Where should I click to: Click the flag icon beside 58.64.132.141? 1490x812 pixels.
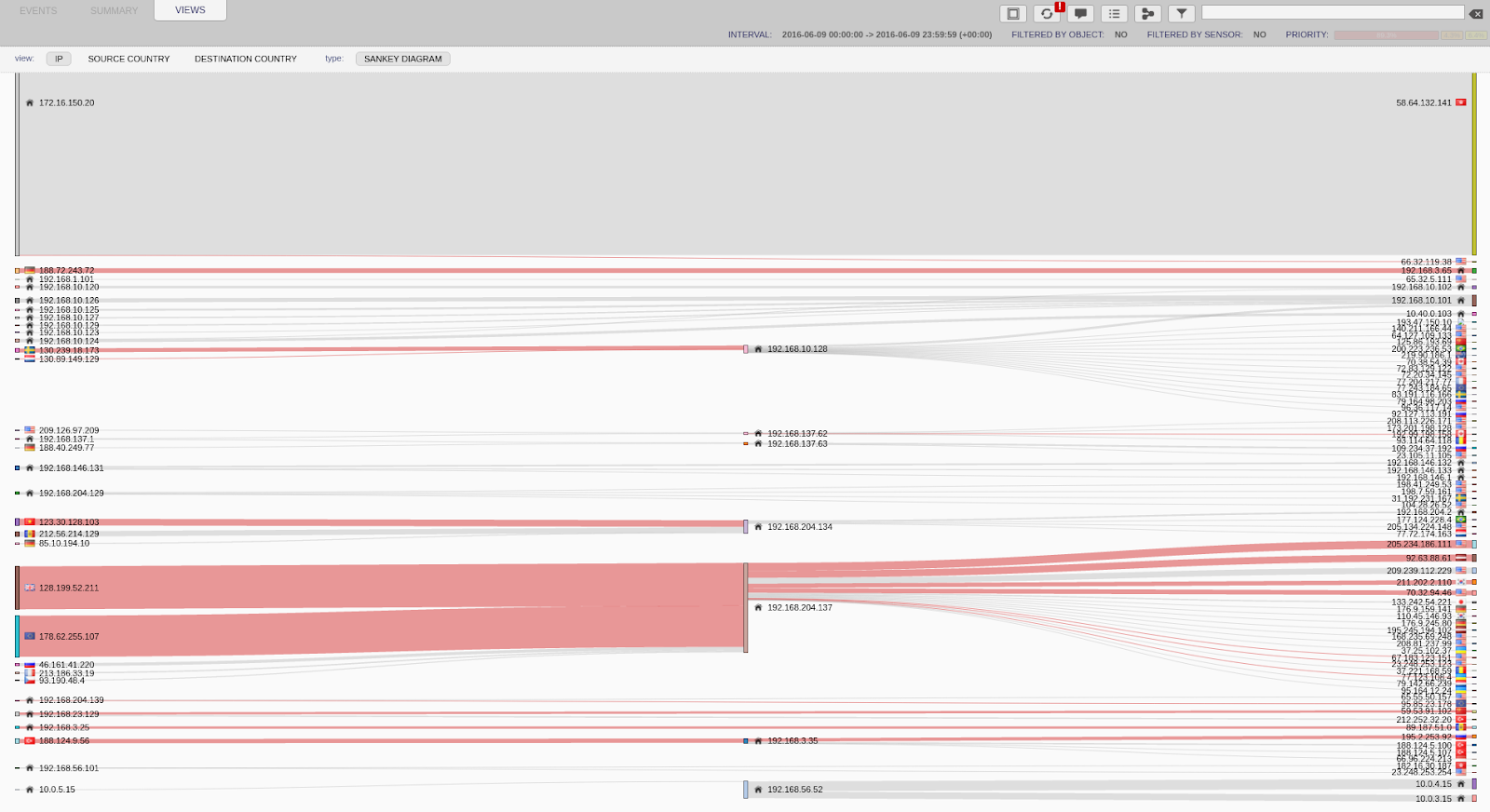click(1461, 102)
